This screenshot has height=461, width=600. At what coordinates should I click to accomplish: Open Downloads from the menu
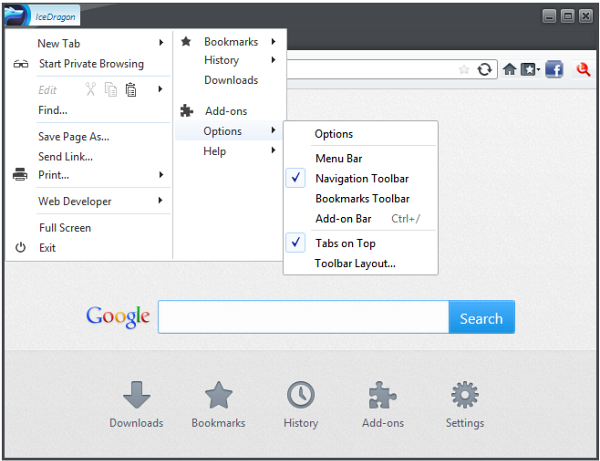(230, 80)
